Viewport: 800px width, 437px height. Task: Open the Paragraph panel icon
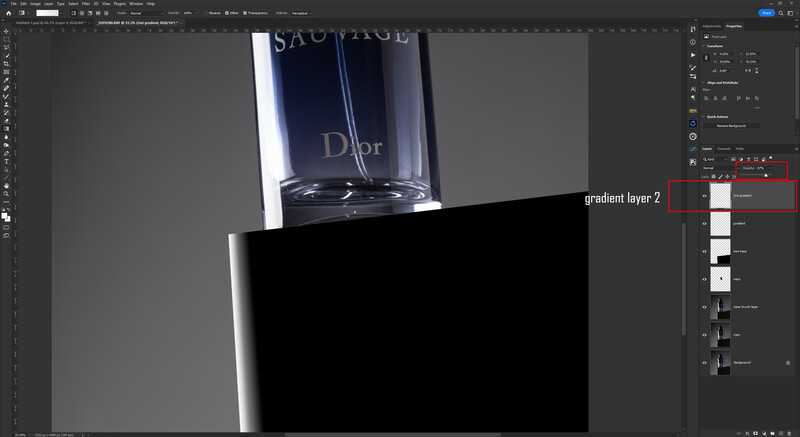click(x=692, y=97)
